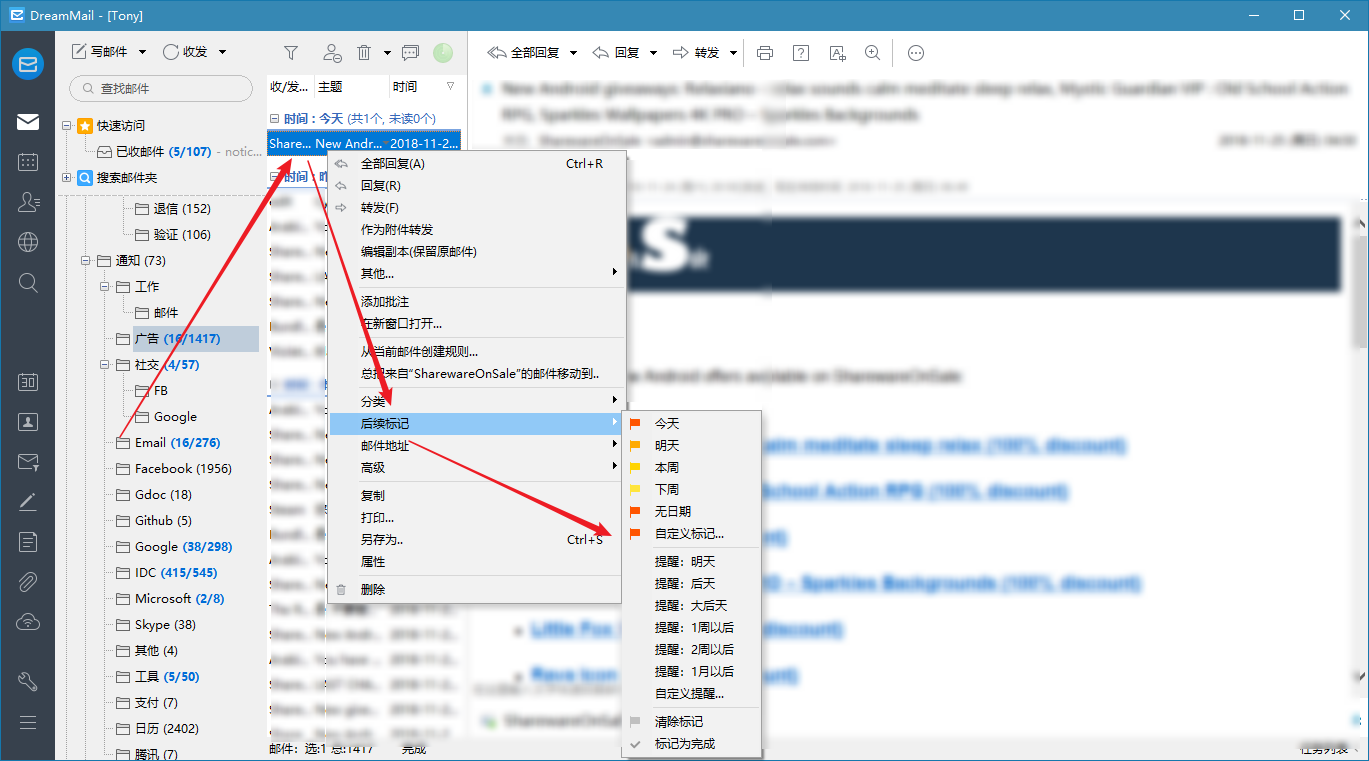The image size is (1369, 761).
Task: Click the outgoing envelope sidebar icon
Action: (27, 462)
